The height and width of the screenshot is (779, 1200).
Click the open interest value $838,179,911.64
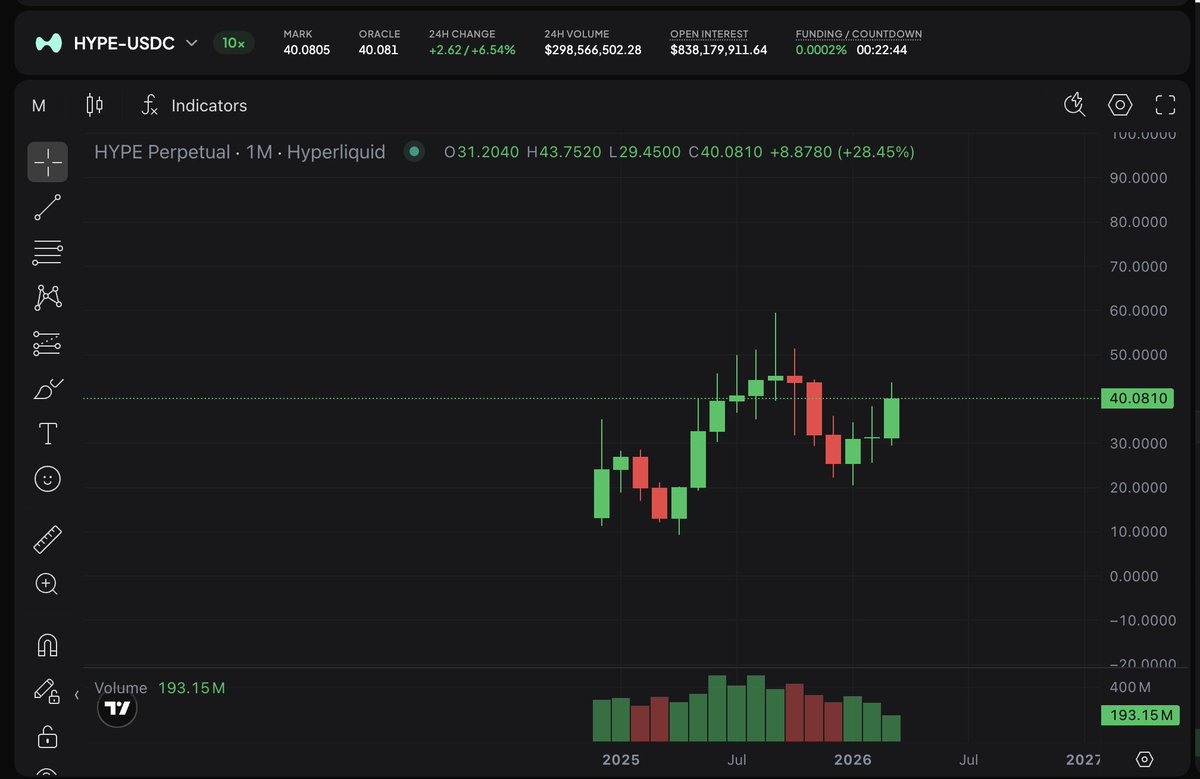[719, 49]
